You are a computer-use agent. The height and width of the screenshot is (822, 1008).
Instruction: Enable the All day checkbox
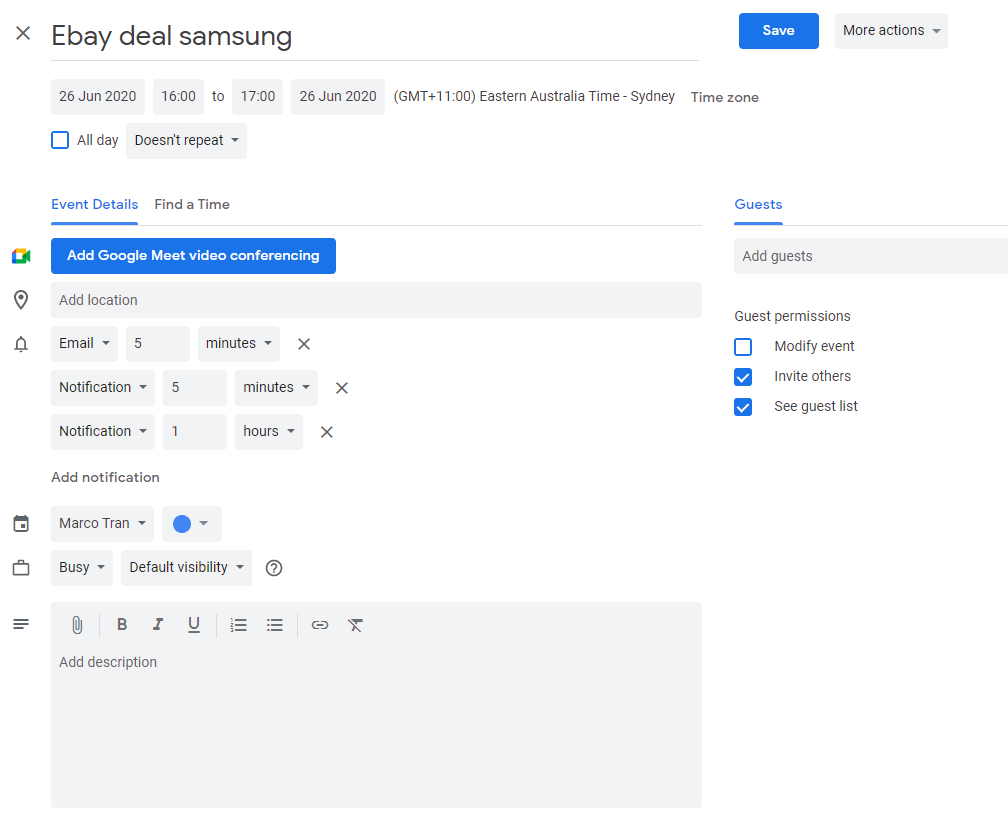[60, 140]
